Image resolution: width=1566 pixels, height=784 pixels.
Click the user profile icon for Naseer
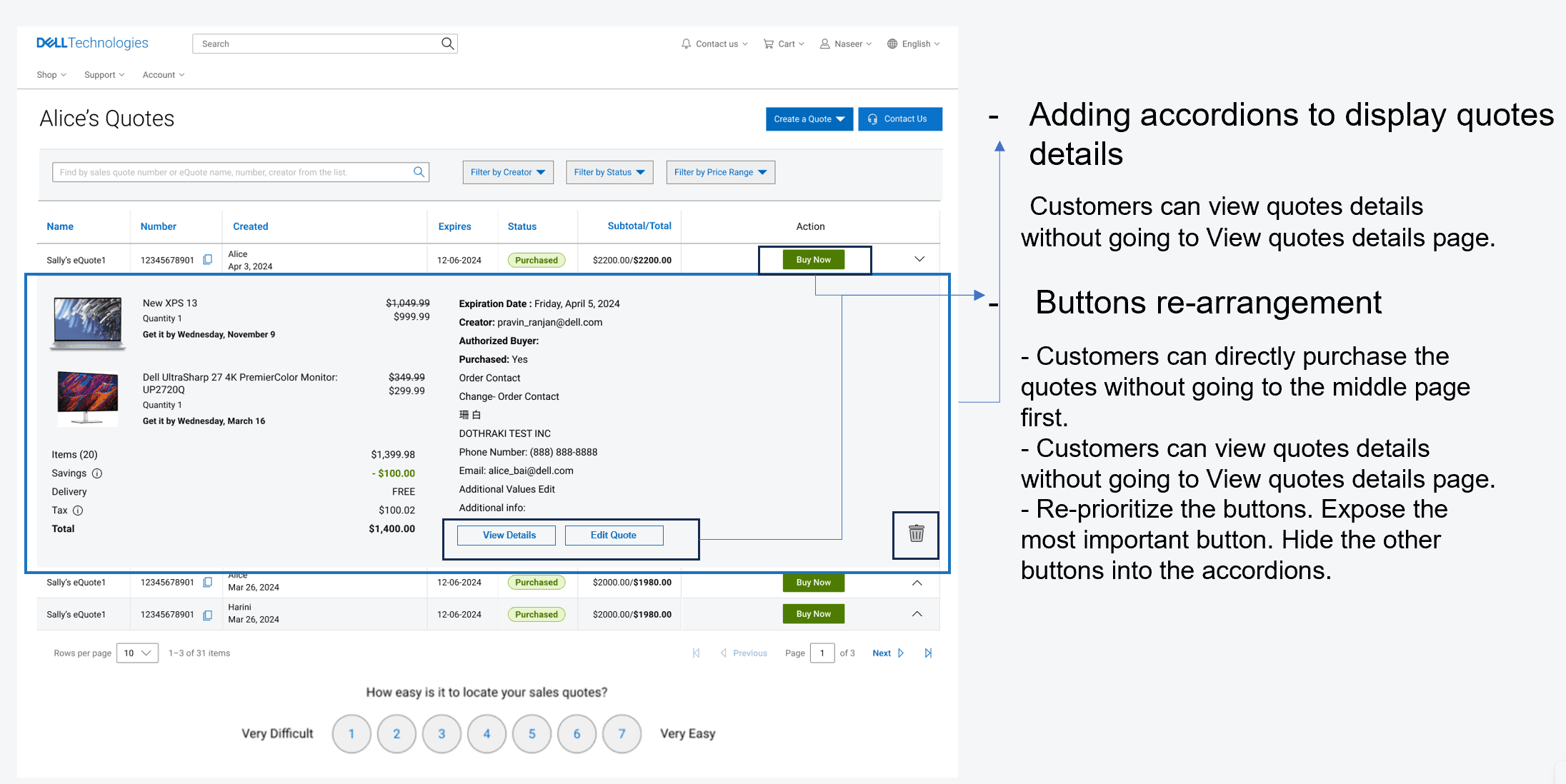point(824,44)
